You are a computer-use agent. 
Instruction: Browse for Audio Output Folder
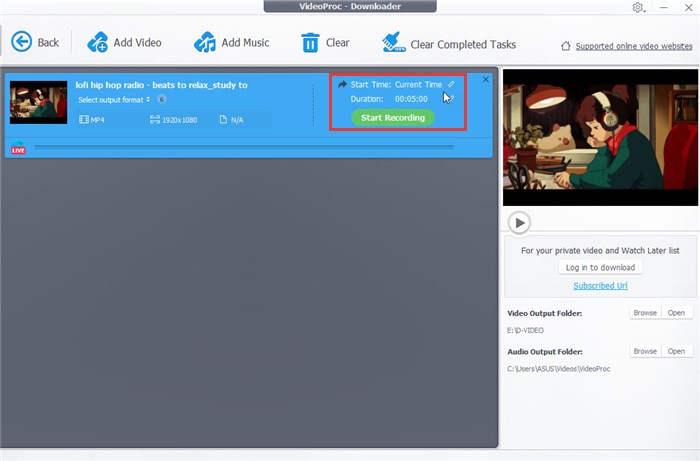[x=645, y=351]
